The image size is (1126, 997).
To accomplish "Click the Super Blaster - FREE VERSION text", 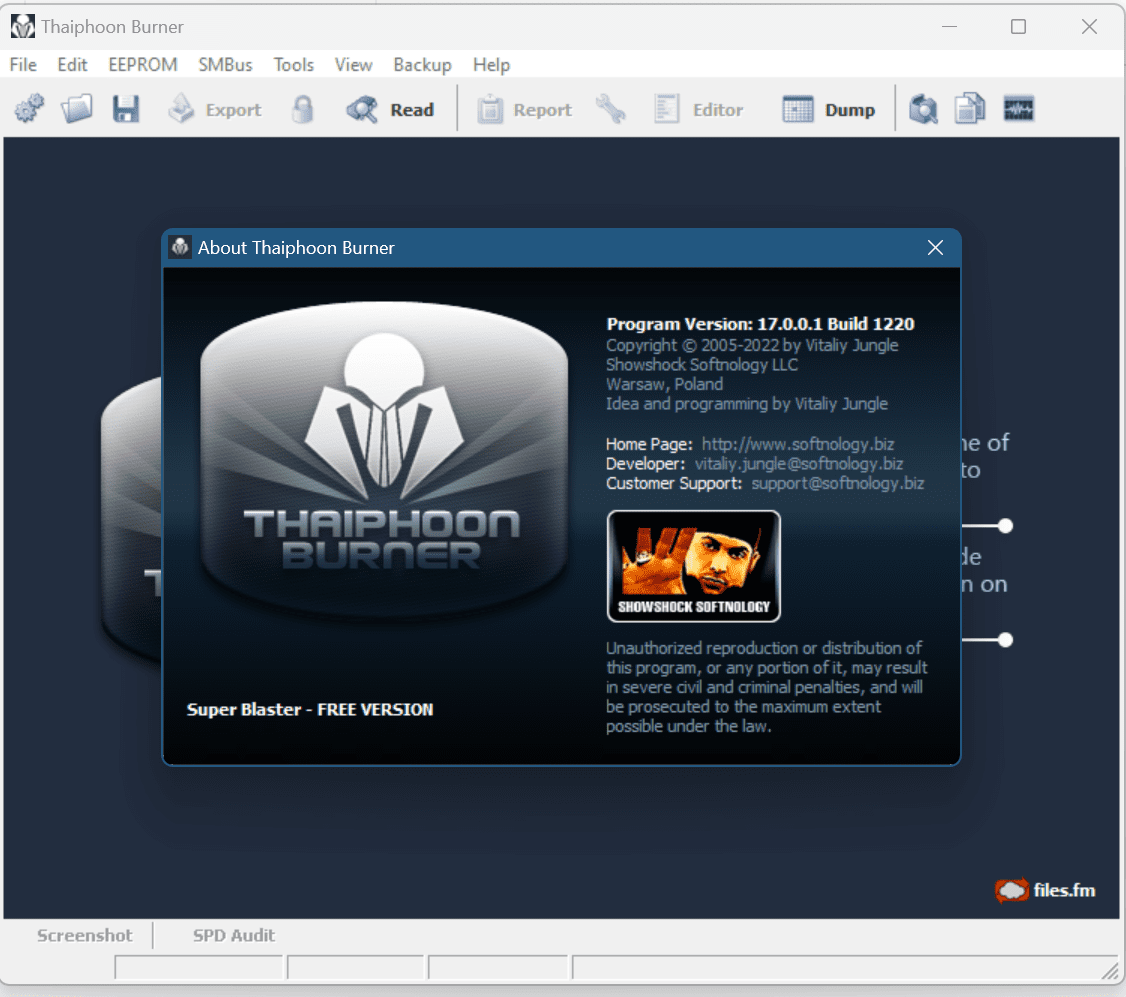I will tap(310, 710).
